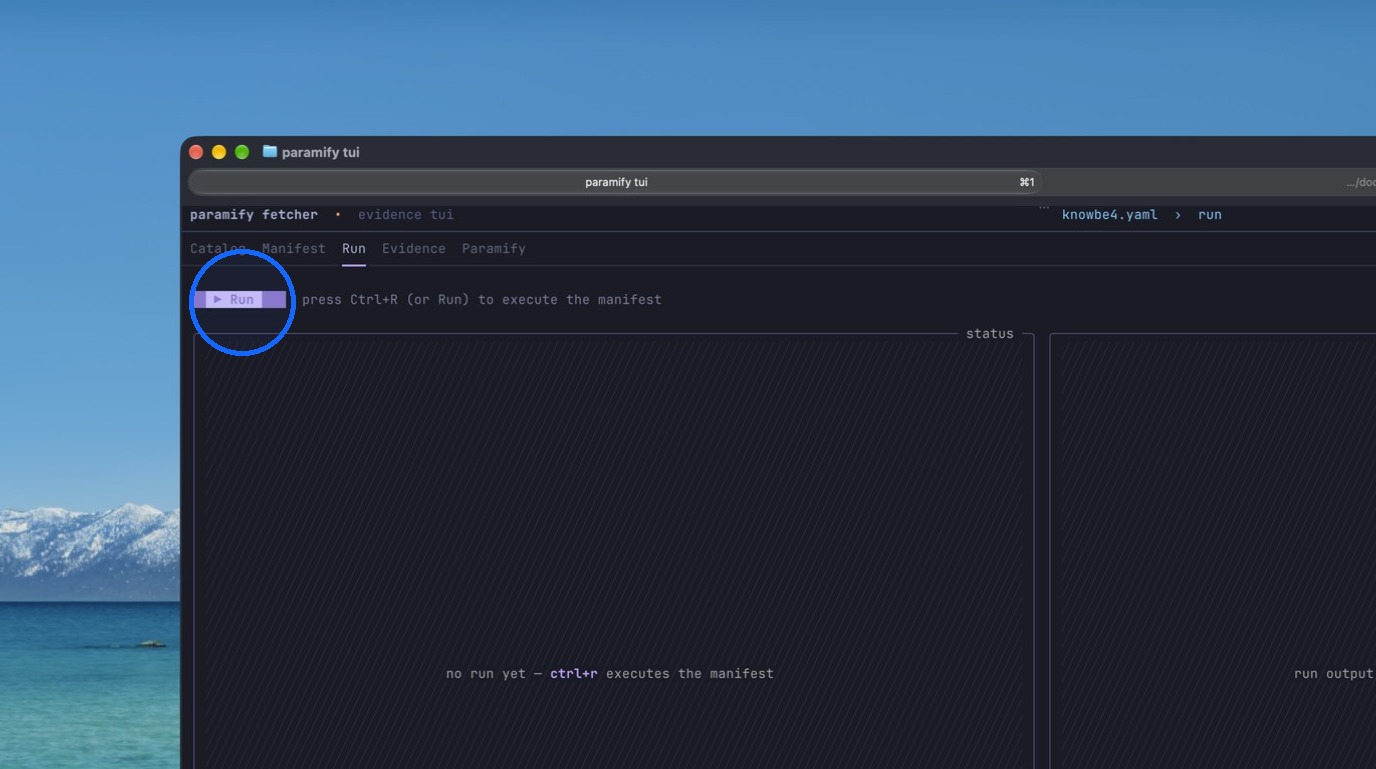The width and height of the screenshot is (1376, 769).
Task: Click the 'no run yet' placeholder message
Action: tap(610, 673)
